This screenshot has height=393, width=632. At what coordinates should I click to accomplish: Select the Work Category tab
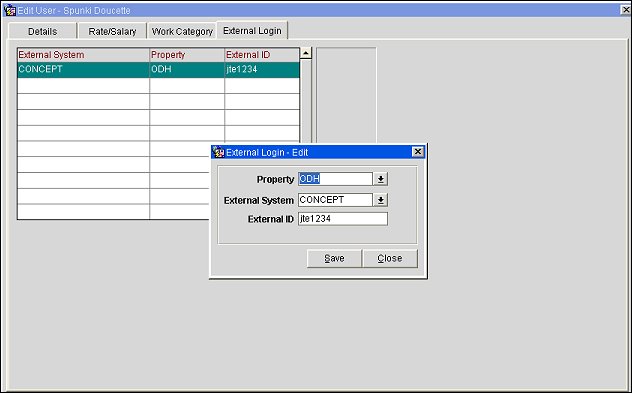tap(182, 31)
